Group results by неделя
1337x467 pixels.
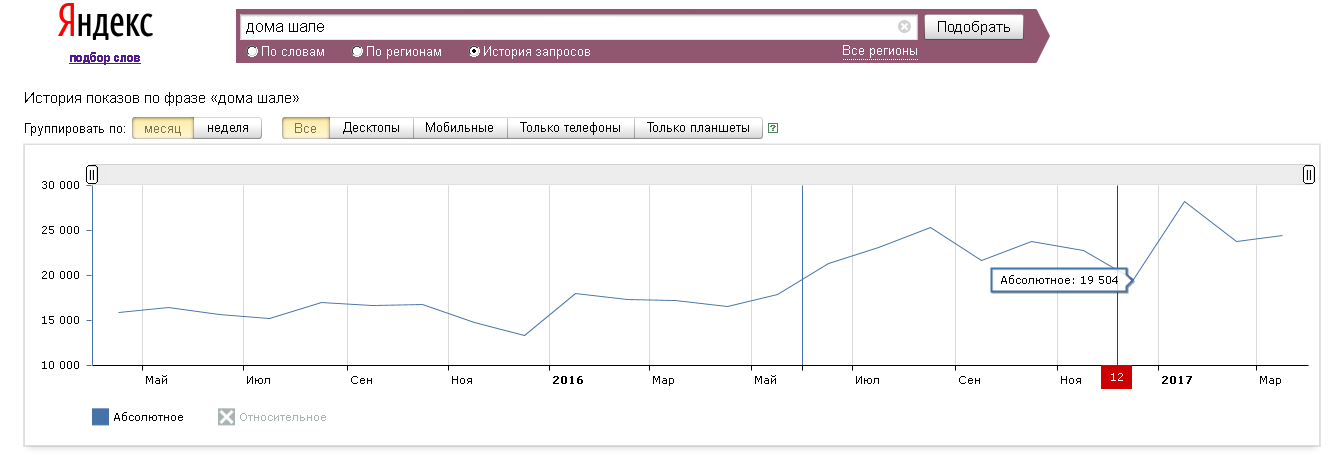[x=227, y=128]
